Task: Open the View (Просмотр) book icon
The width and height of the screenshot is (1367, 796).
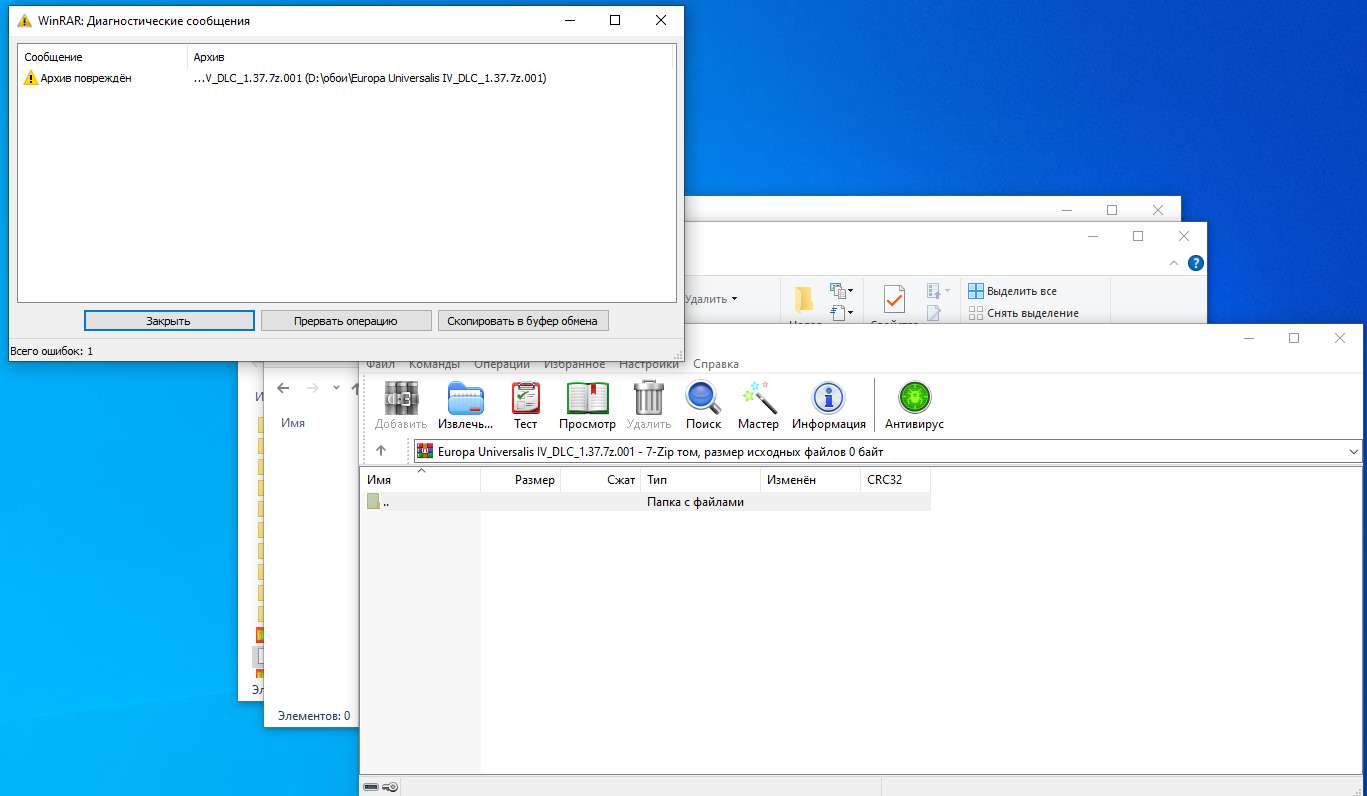Action: (588, 398)
